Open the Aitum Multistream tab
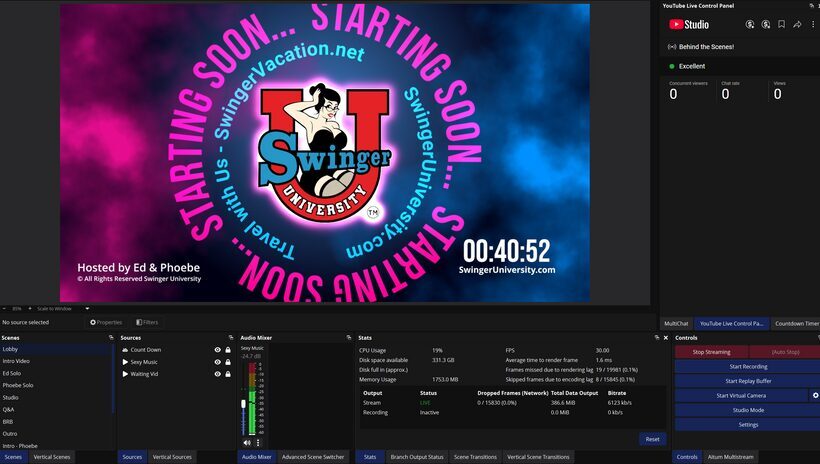The width and height of the screenshot is (820, 464). coord(731,457)
